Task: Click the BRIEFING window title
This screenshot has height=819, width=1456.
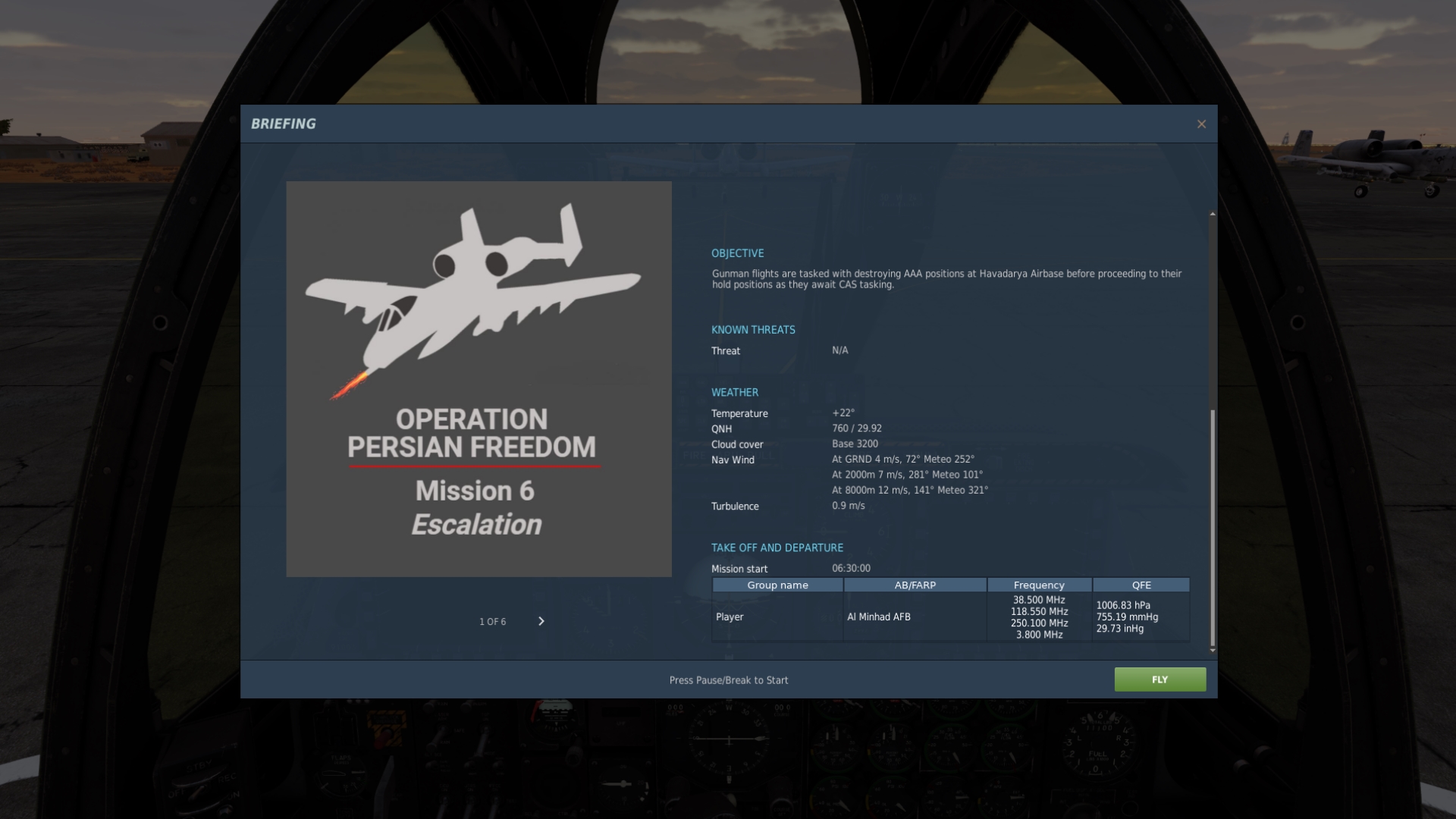Action: [283, 124]
